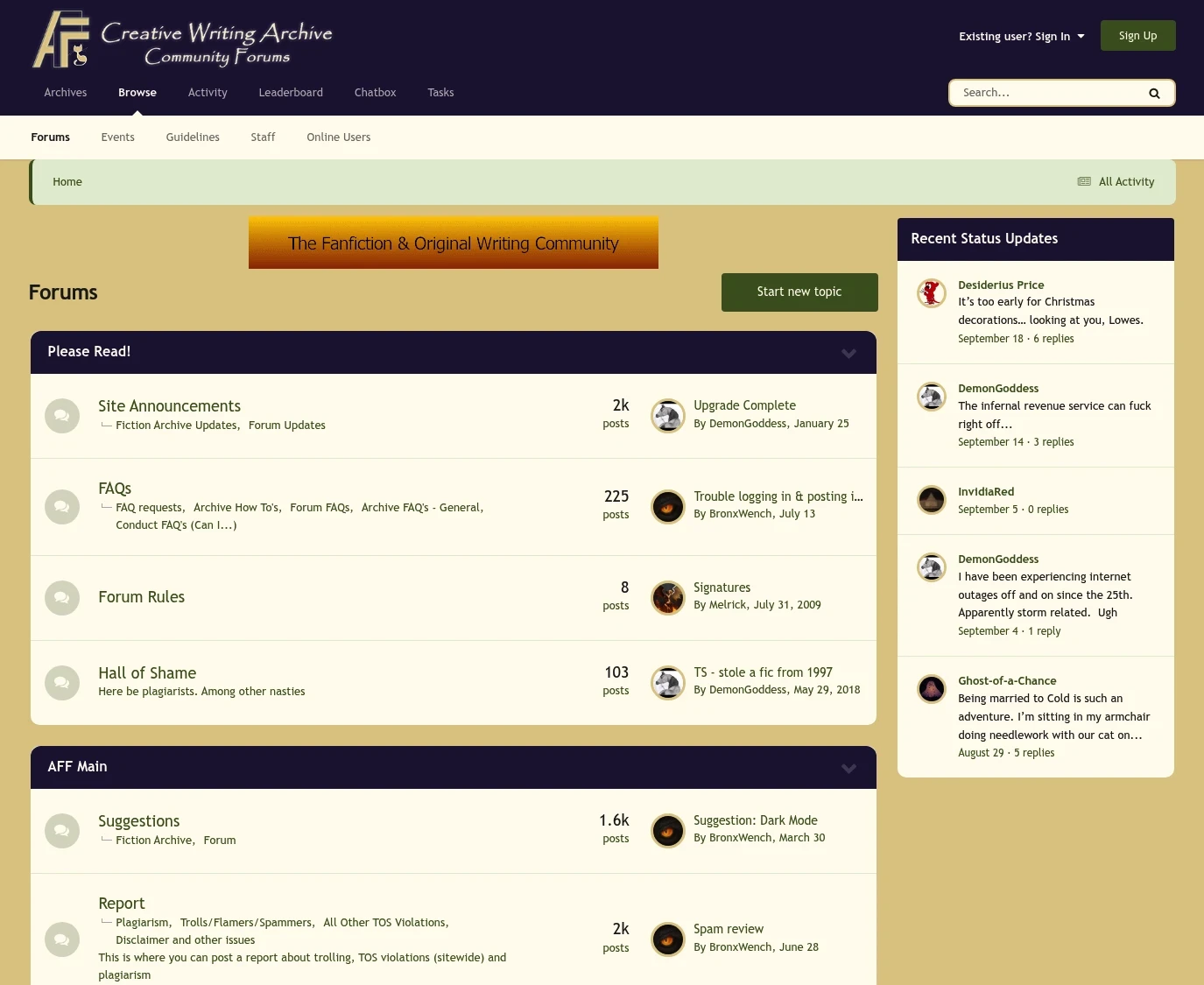
Task: Click the Site Announcements forum bubble icon
Action: click(62, 416)
